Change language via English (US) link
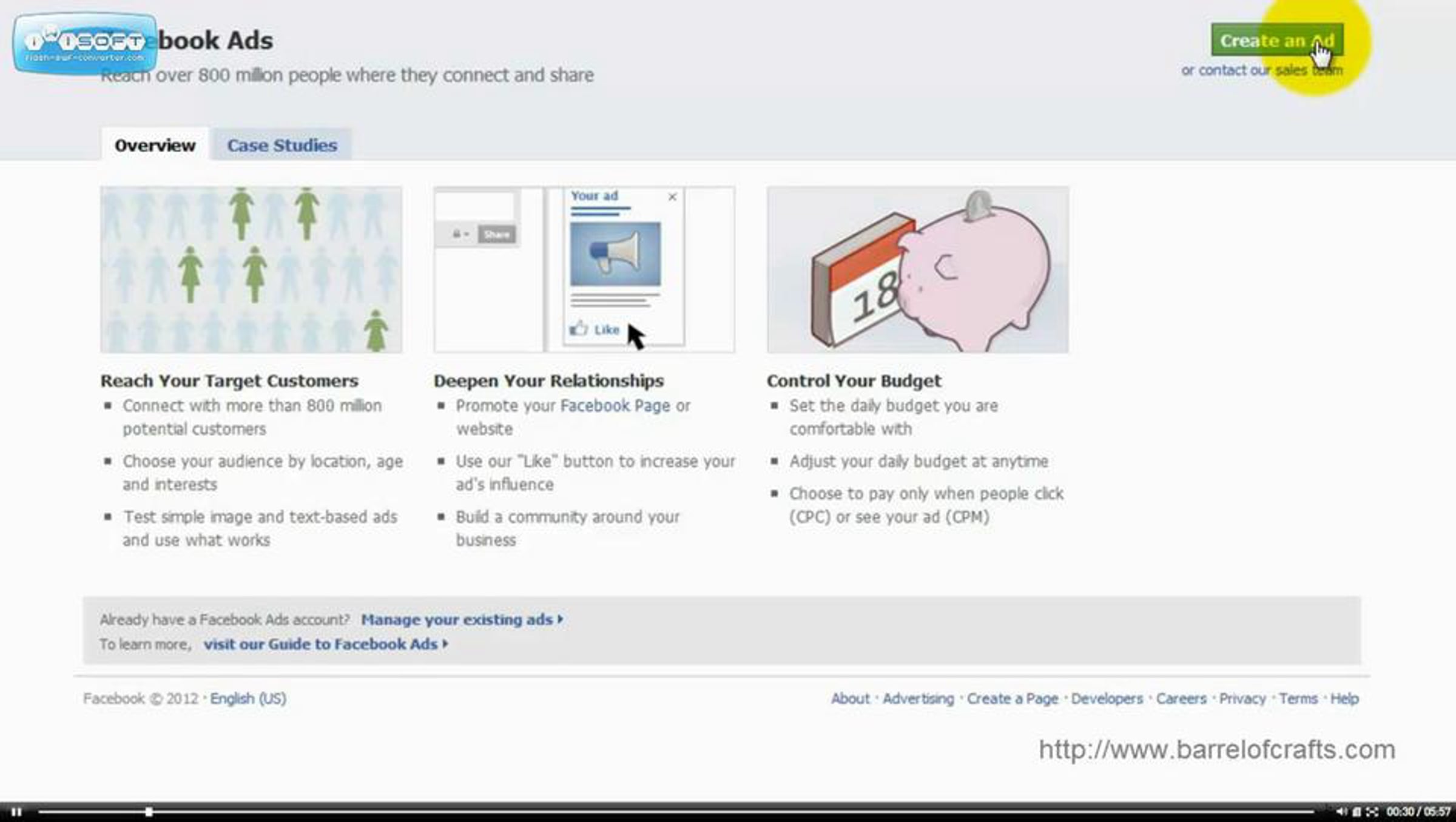 coord(248,698)
